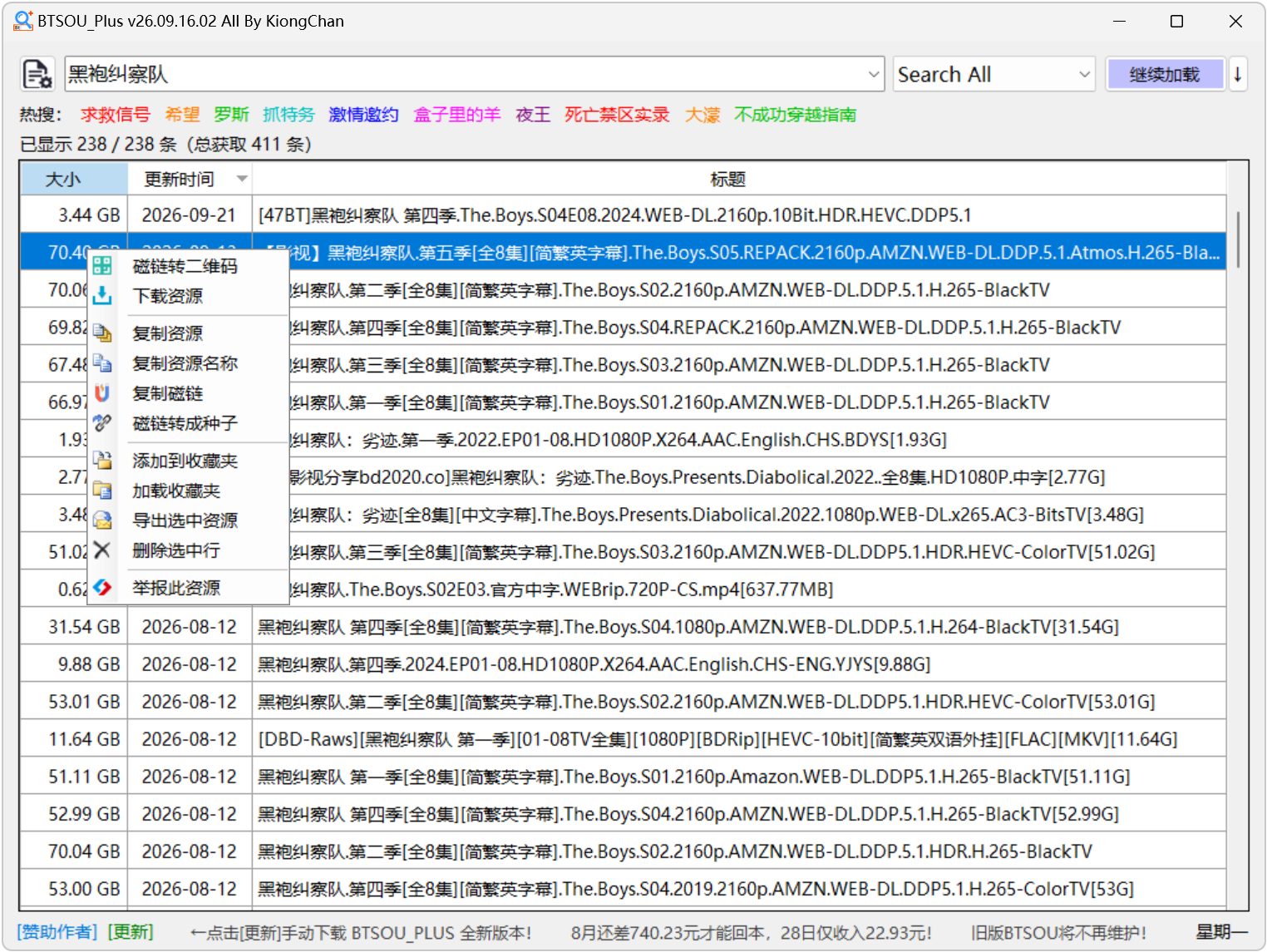Click hot search term 死亡禁区实录
This screenshot has width=1267, height=952.
pos(617,115)
